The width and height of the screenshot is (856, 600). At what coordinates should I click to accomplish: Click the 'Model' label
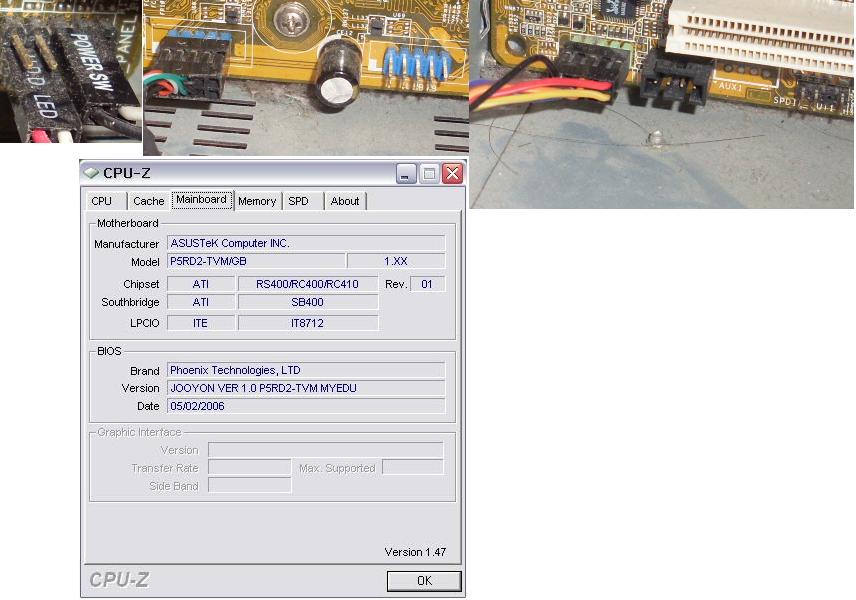[x=145, y=262]
